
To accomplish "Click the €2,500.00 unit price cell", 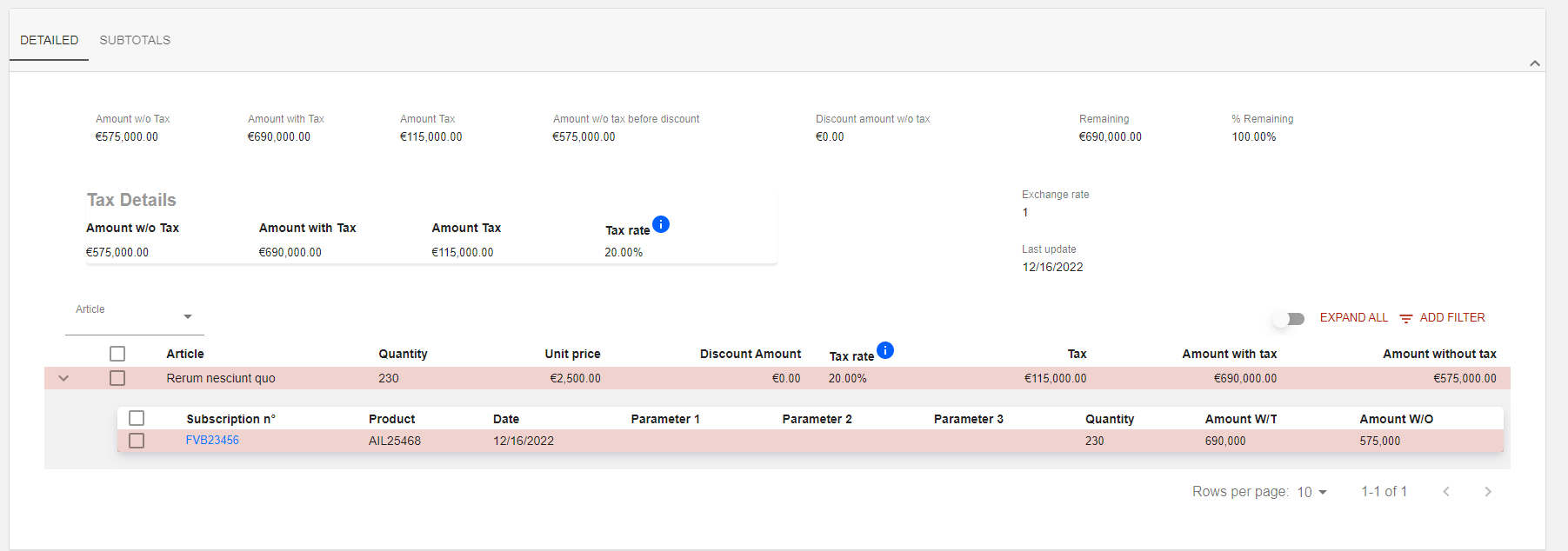I will (x=575, y=378).
